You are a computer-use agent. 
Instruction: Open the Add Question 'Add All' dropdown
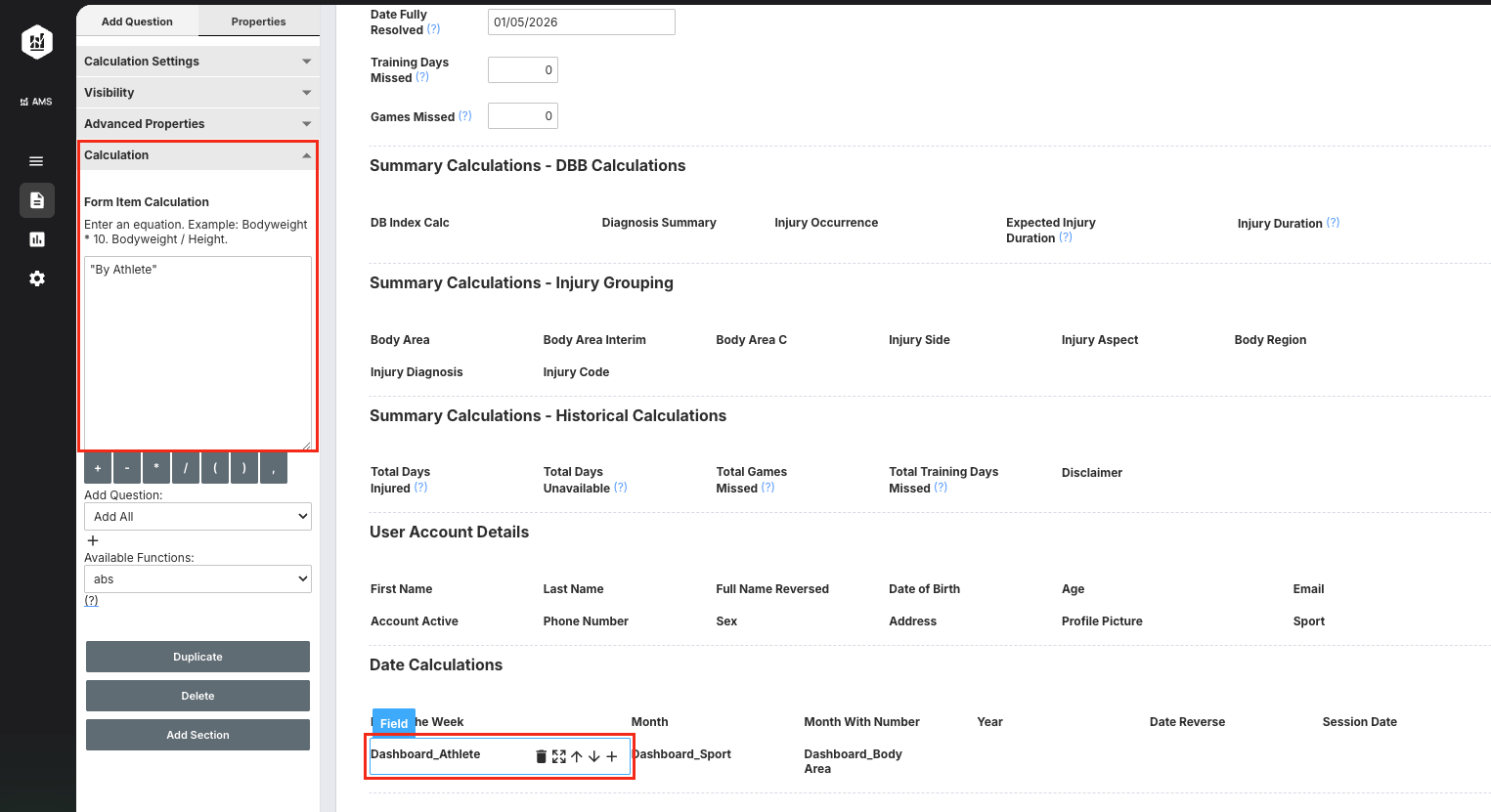(x=197, y=517)
